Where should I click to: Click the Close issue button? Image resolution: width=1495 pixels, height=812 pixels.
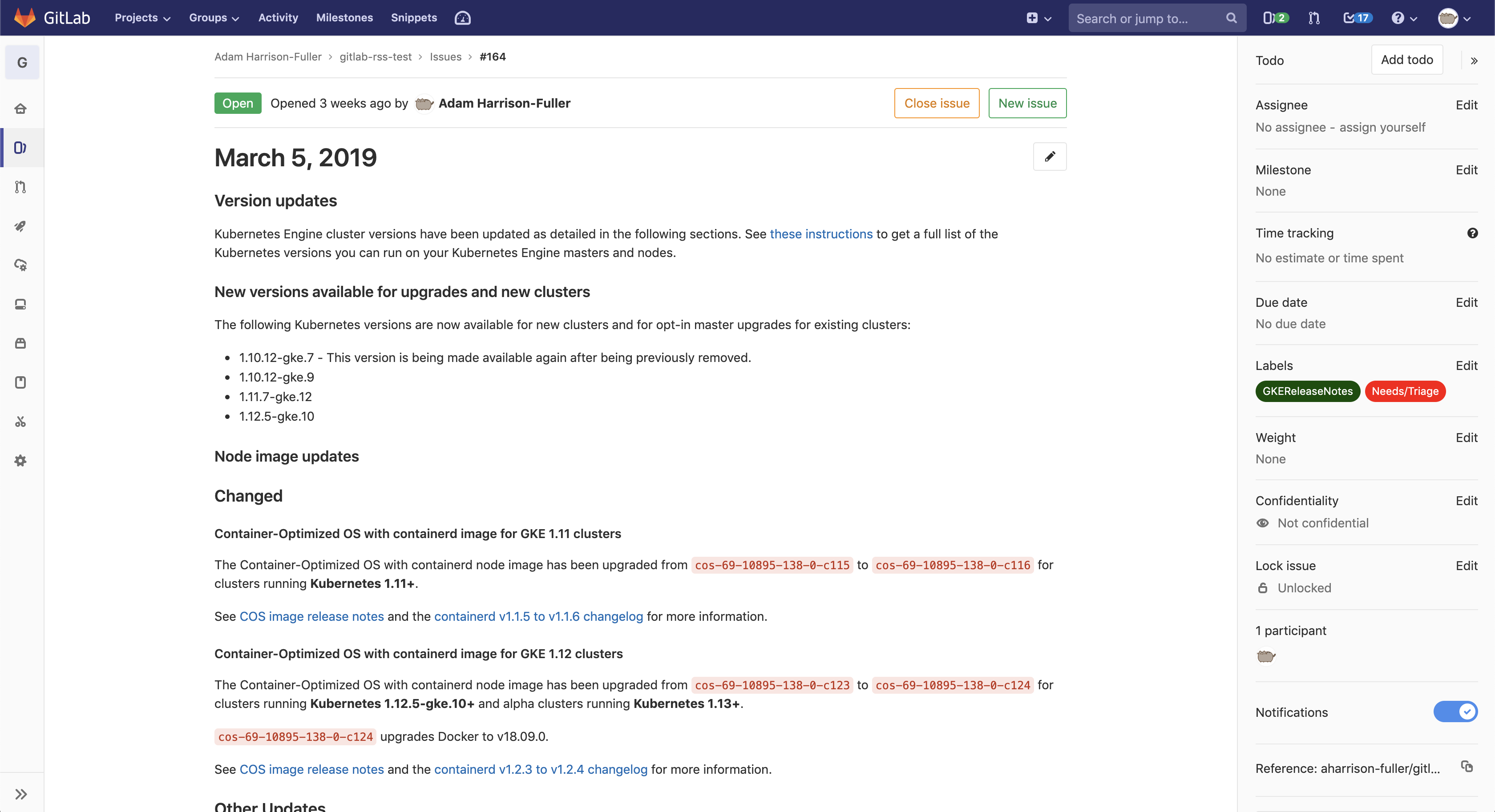click(937, 103)
